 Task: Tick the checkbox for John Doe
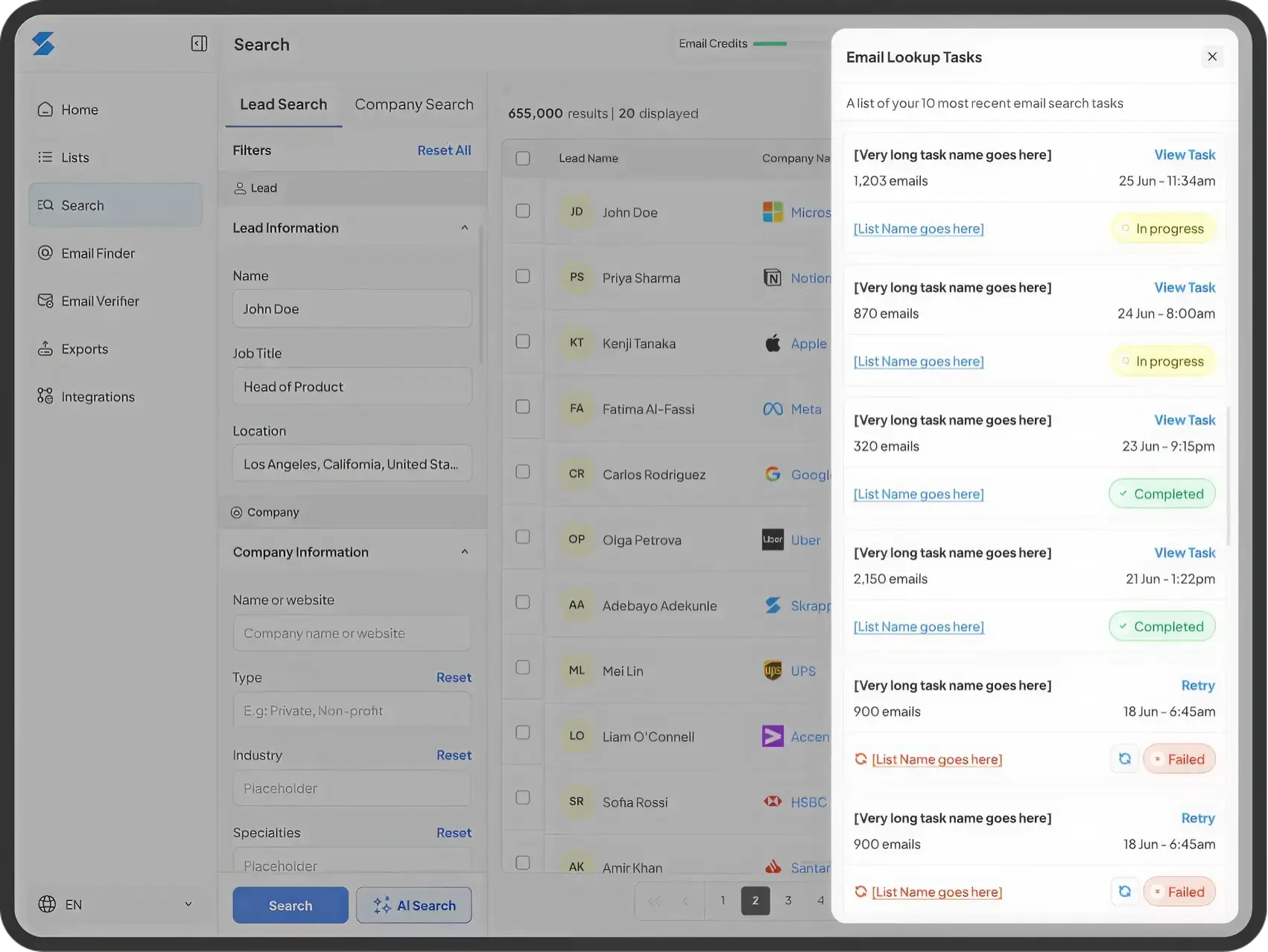click(x=523, y=212)
